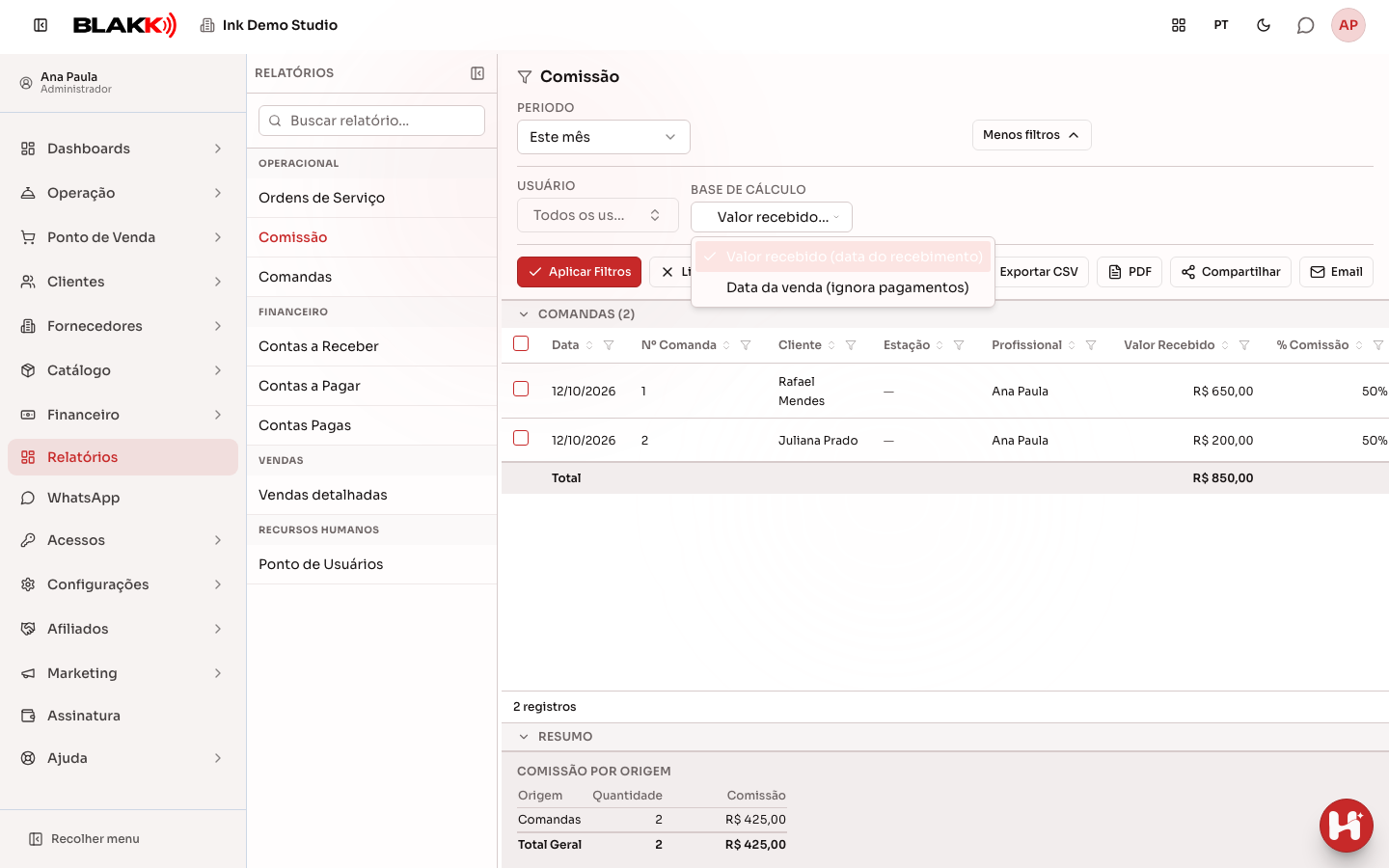Open the Base de cálculo dropdown
This screenshot has width=1389, height=868.
coord(772,217)
